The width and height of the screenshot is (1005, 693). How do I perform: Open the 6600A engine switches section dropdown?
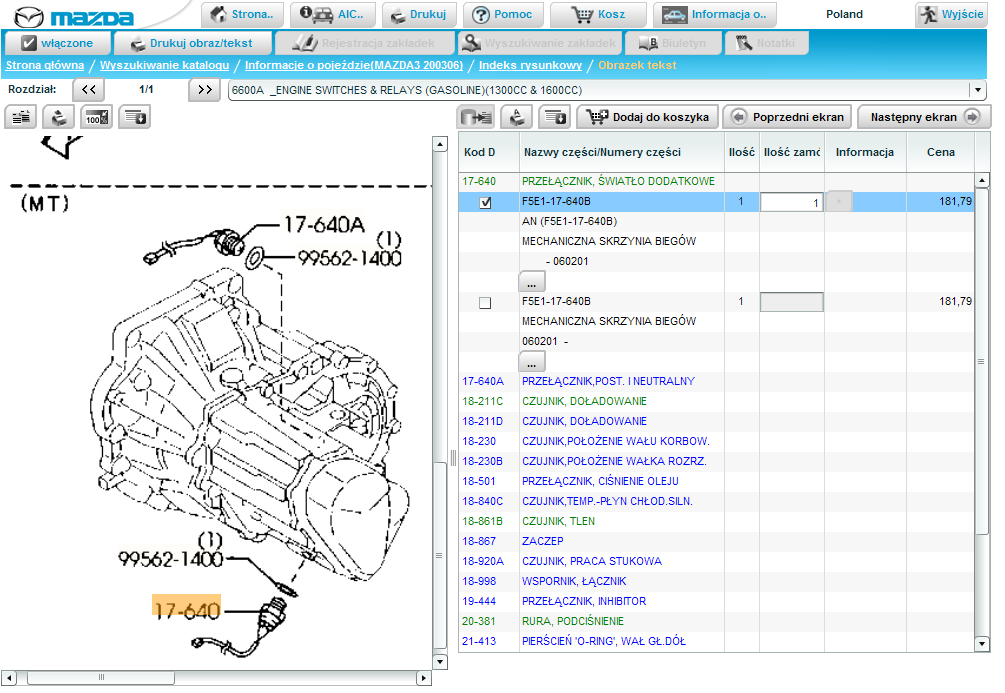[x=976, y=90]
